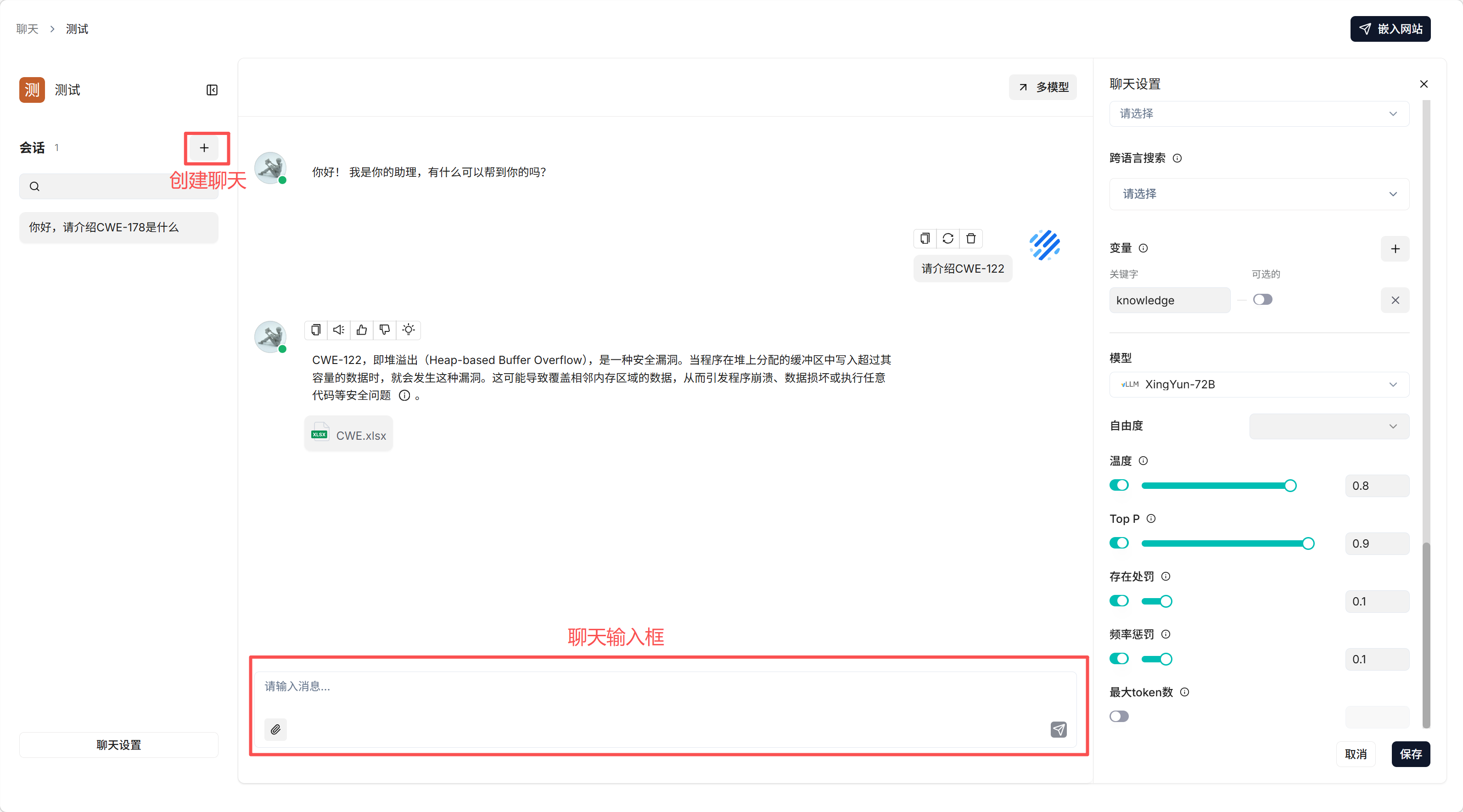
Task: Go to 聊天 in the breadcrumb
Action: [26, 28]
